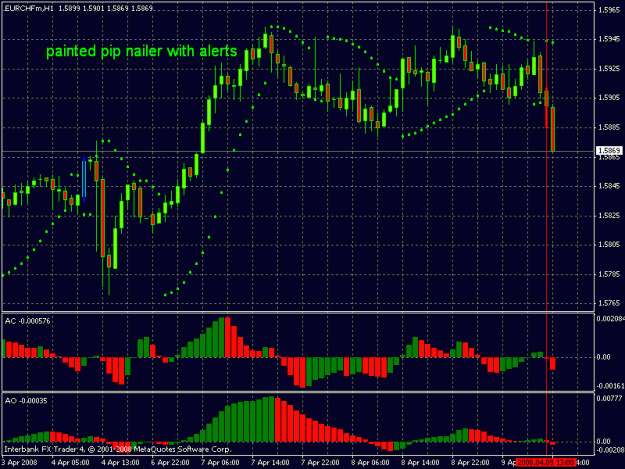This screenshot has height=469, width=625.
Task: Click the AO -0.00035 indicator label
Action: click(26, 401)
